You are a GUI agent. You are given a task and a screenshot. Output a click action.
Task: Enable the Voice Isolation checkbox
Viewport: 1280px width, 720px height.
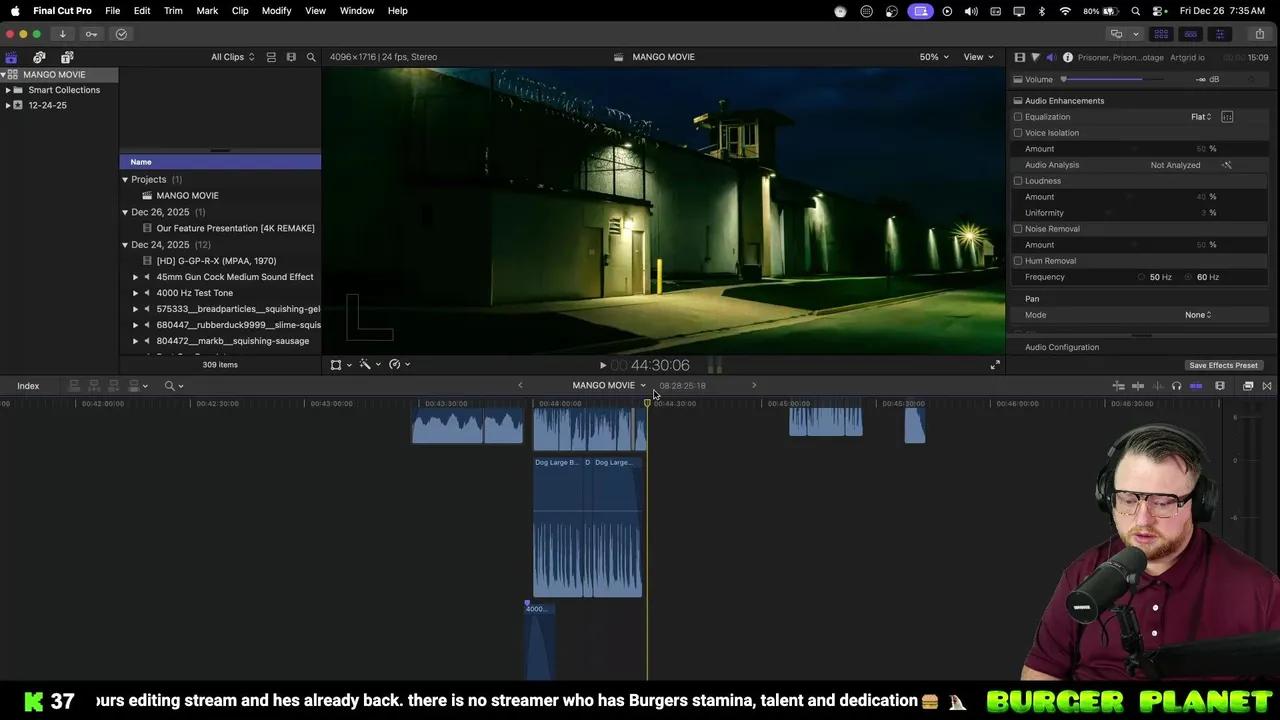[x=1018, y=133]
